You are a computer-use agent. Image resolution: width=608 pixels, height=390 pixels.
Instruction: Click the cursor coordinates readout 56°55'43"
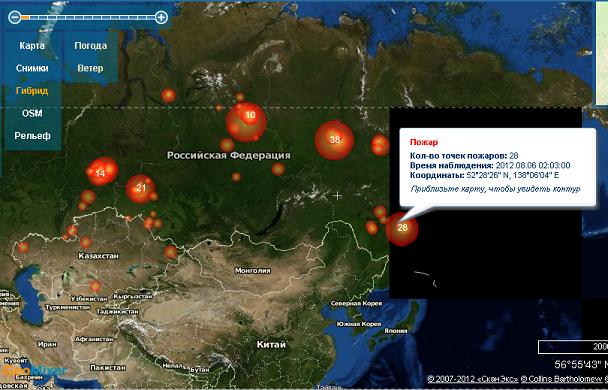coord(580,365)
